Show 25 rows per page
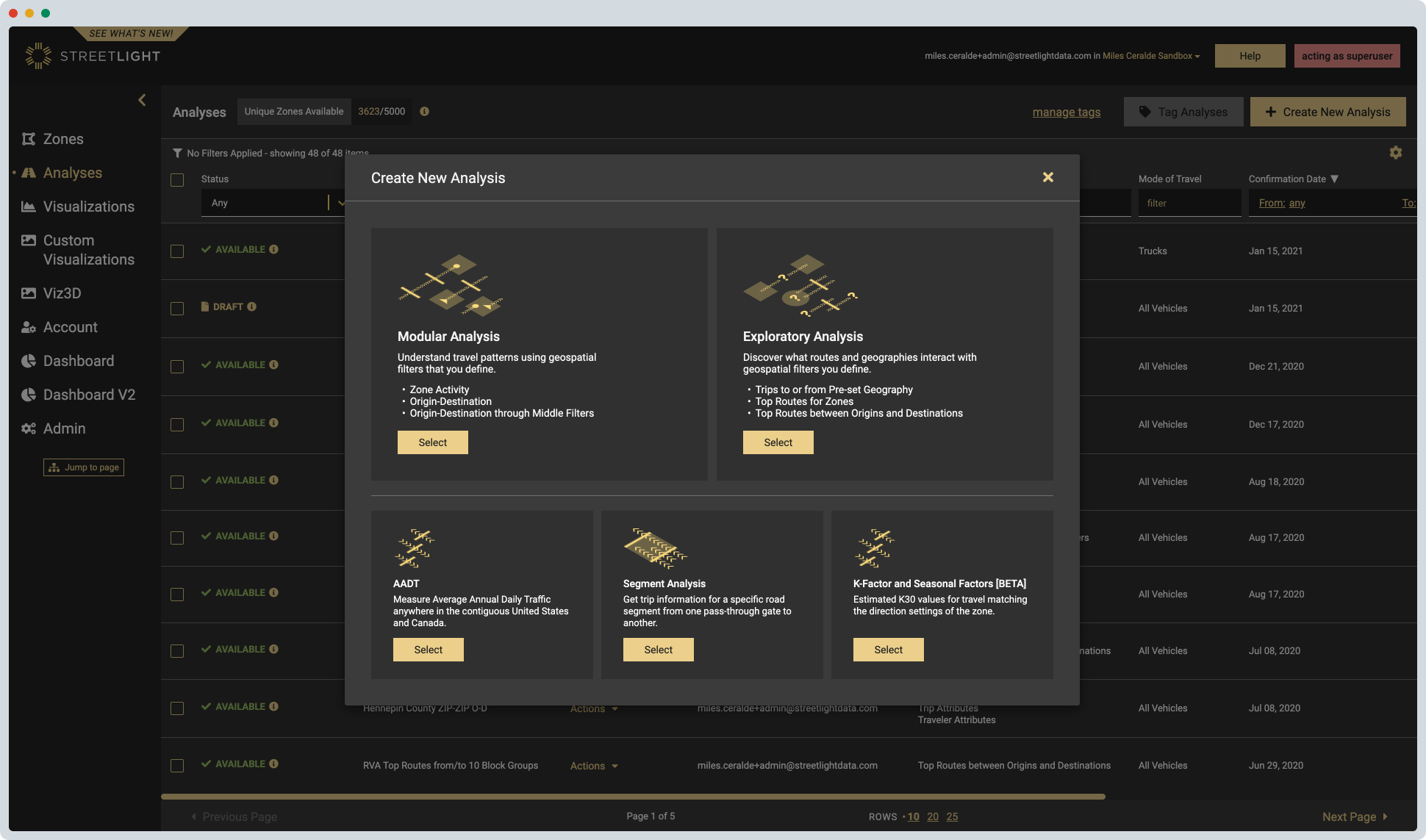 952,816
